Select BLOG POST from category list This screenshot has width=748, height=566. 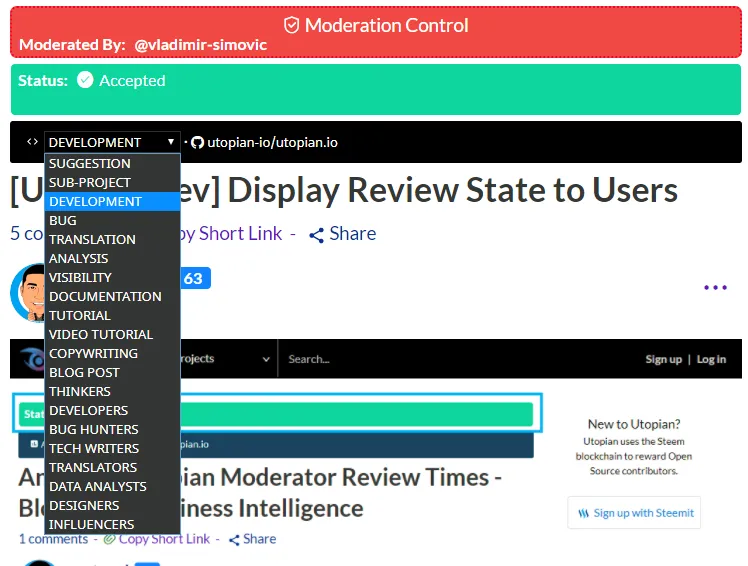click(x=112, y=372)
